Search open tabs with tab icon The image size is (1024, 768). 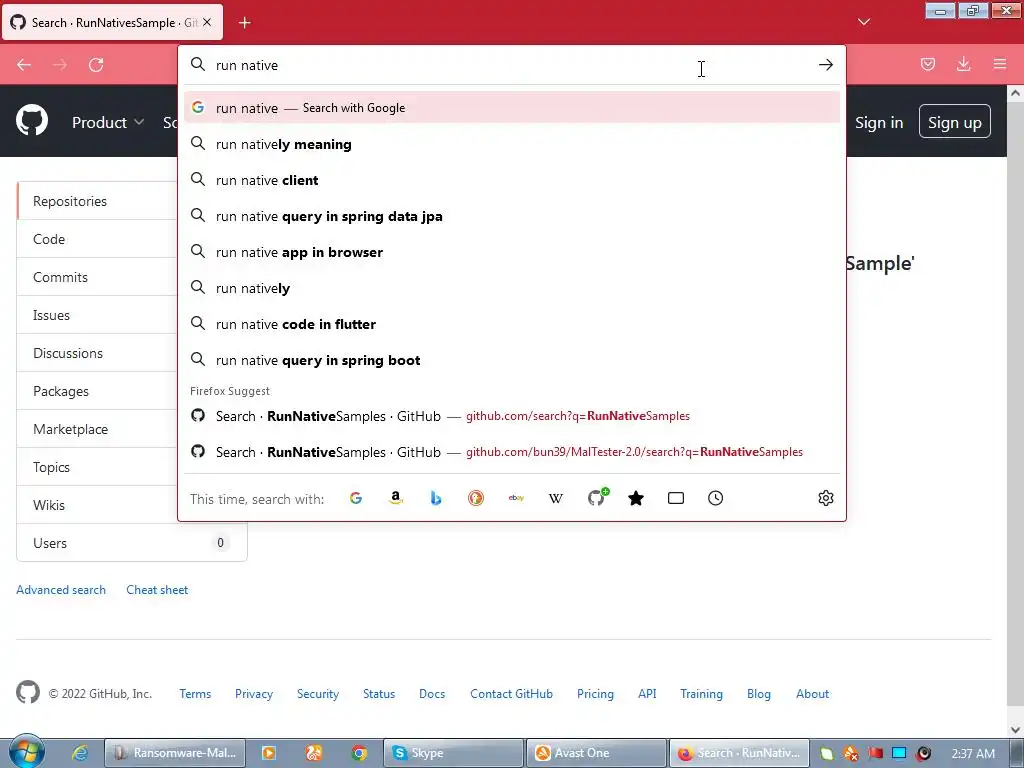tap(676, 498)
